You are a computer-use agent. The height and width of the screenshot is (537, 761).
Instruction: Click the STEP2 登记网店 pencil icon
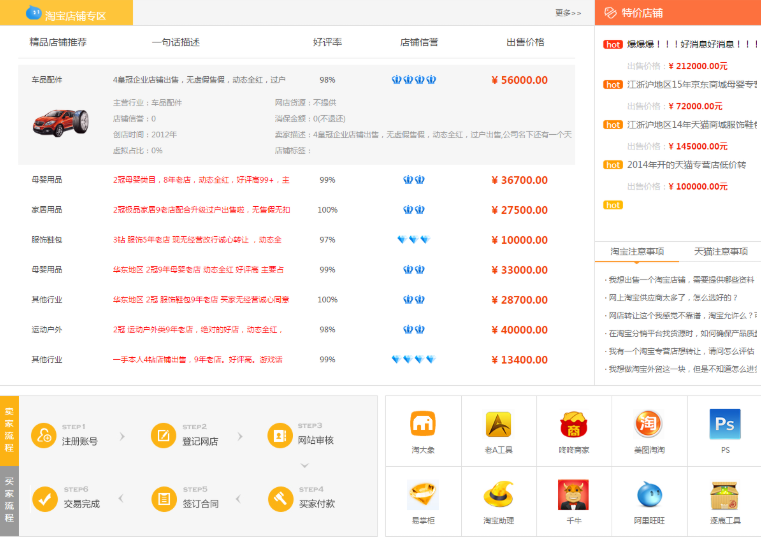164,435
